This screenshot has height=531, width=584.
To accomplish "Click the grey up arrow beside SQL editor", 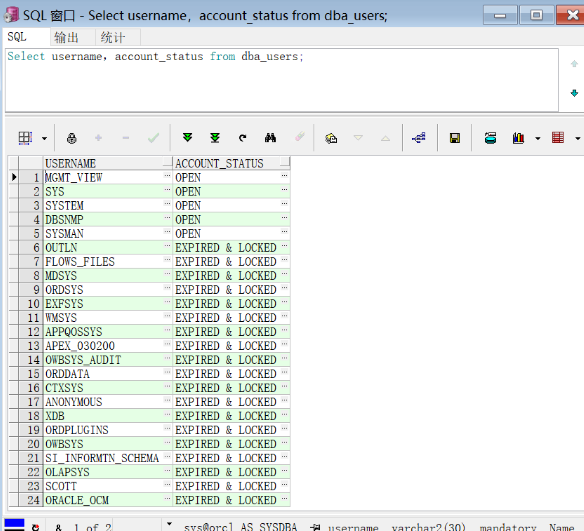I will pyautogui.click(x=574, y=64).
